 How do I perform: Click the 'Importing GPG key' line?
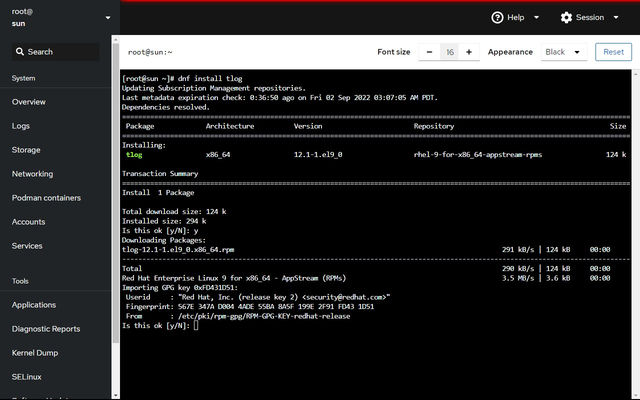point(180,287)
